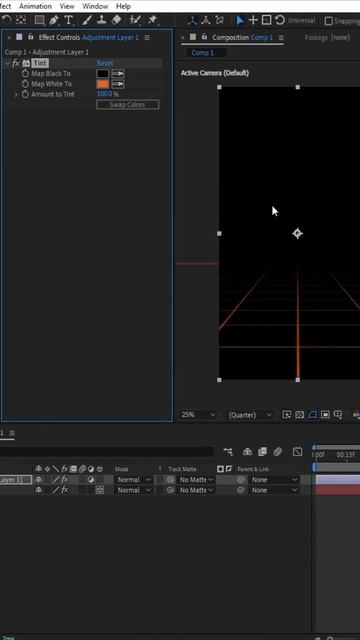Image resolution: width=360 pixels, height=640 pixels.
Task: Toggle the Tint effect fx switch
Action: pos(16,63)
